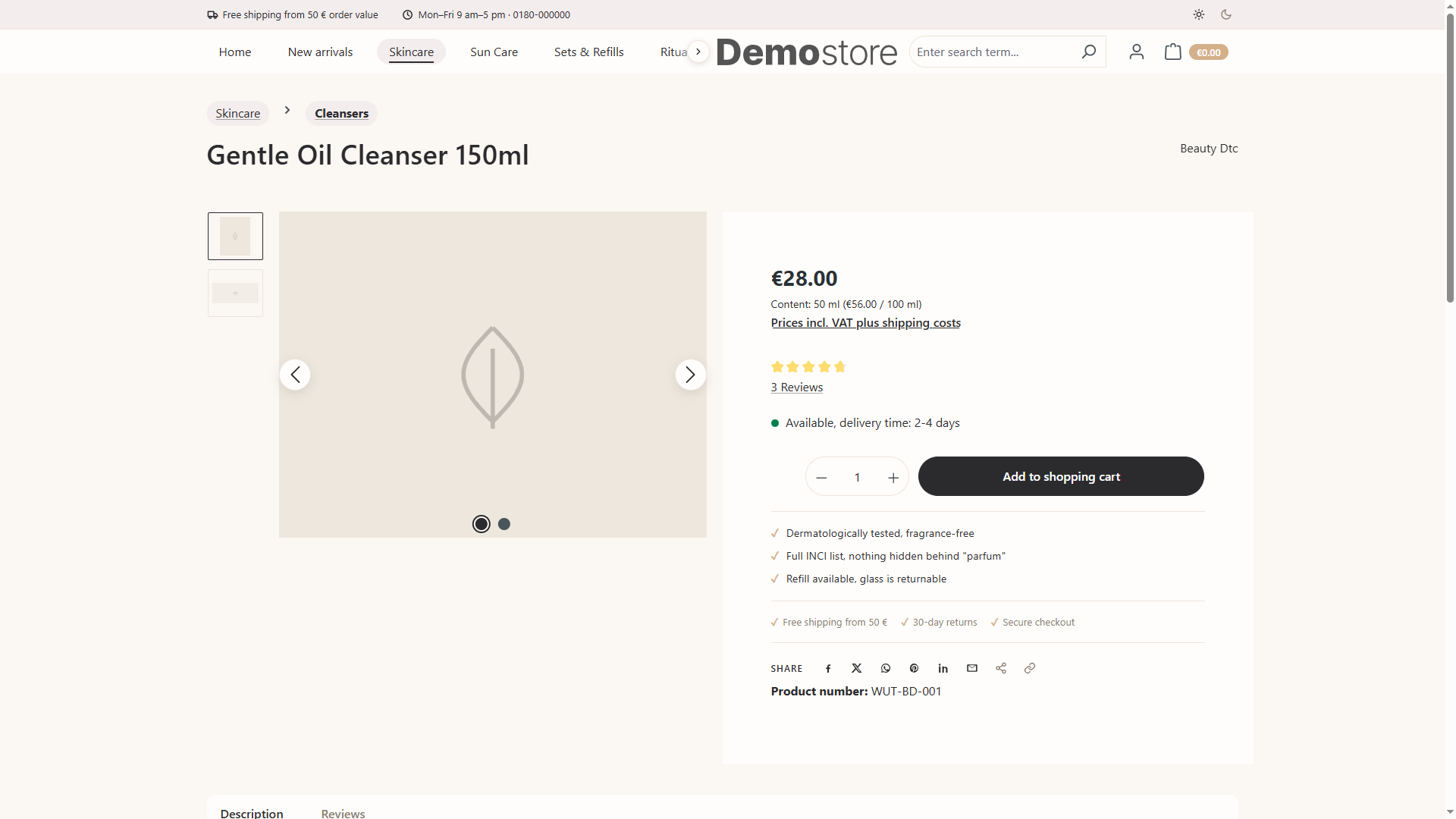The width and height of the screenshot is (1456, 819).
Task: Select second gallery slide dot
Action: coord(504,524)
